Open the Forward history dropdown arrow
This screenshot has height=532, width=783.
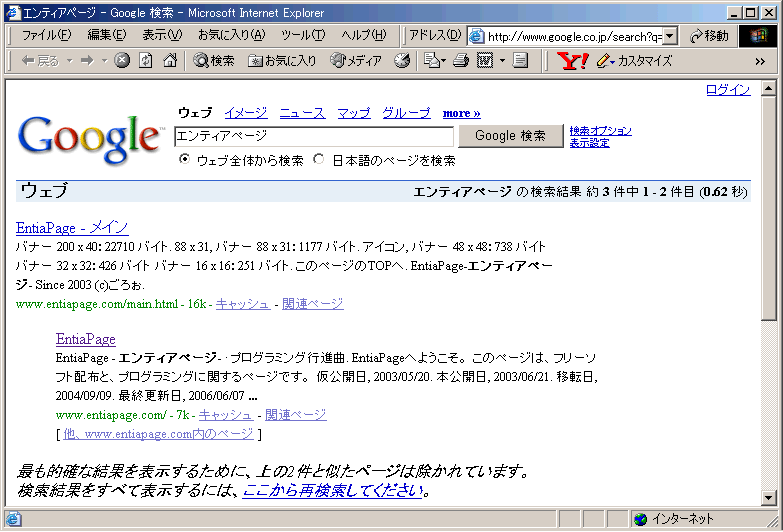point(104,61)
